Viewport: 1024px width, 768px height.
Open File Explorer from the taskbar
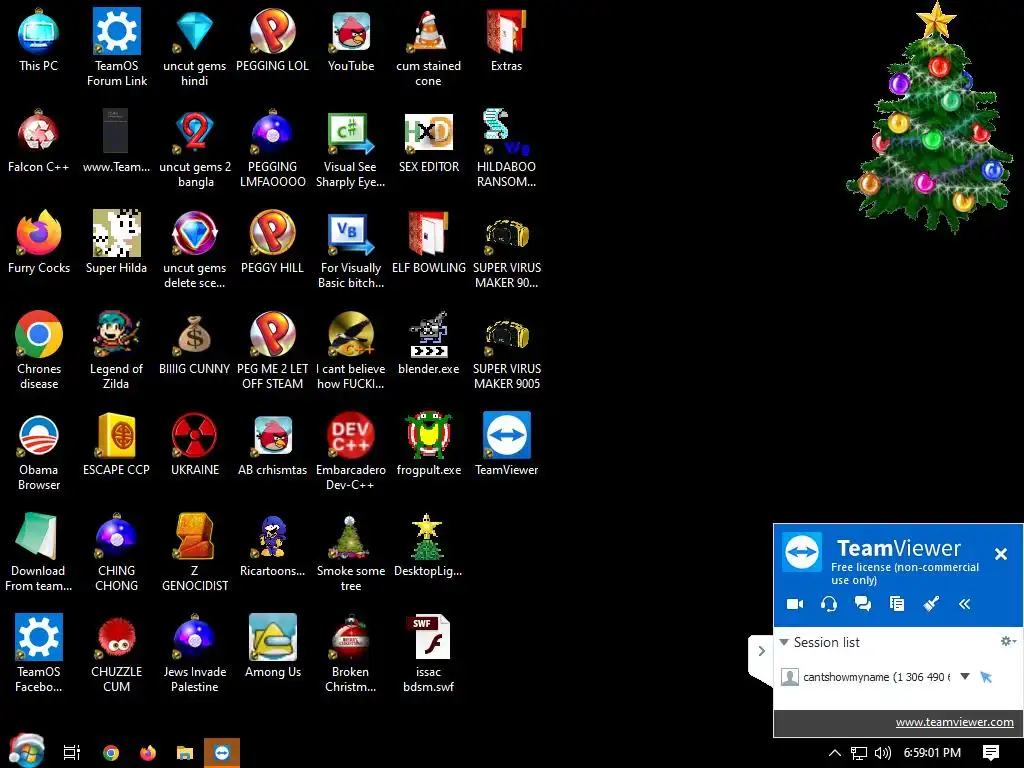point(185,753)
